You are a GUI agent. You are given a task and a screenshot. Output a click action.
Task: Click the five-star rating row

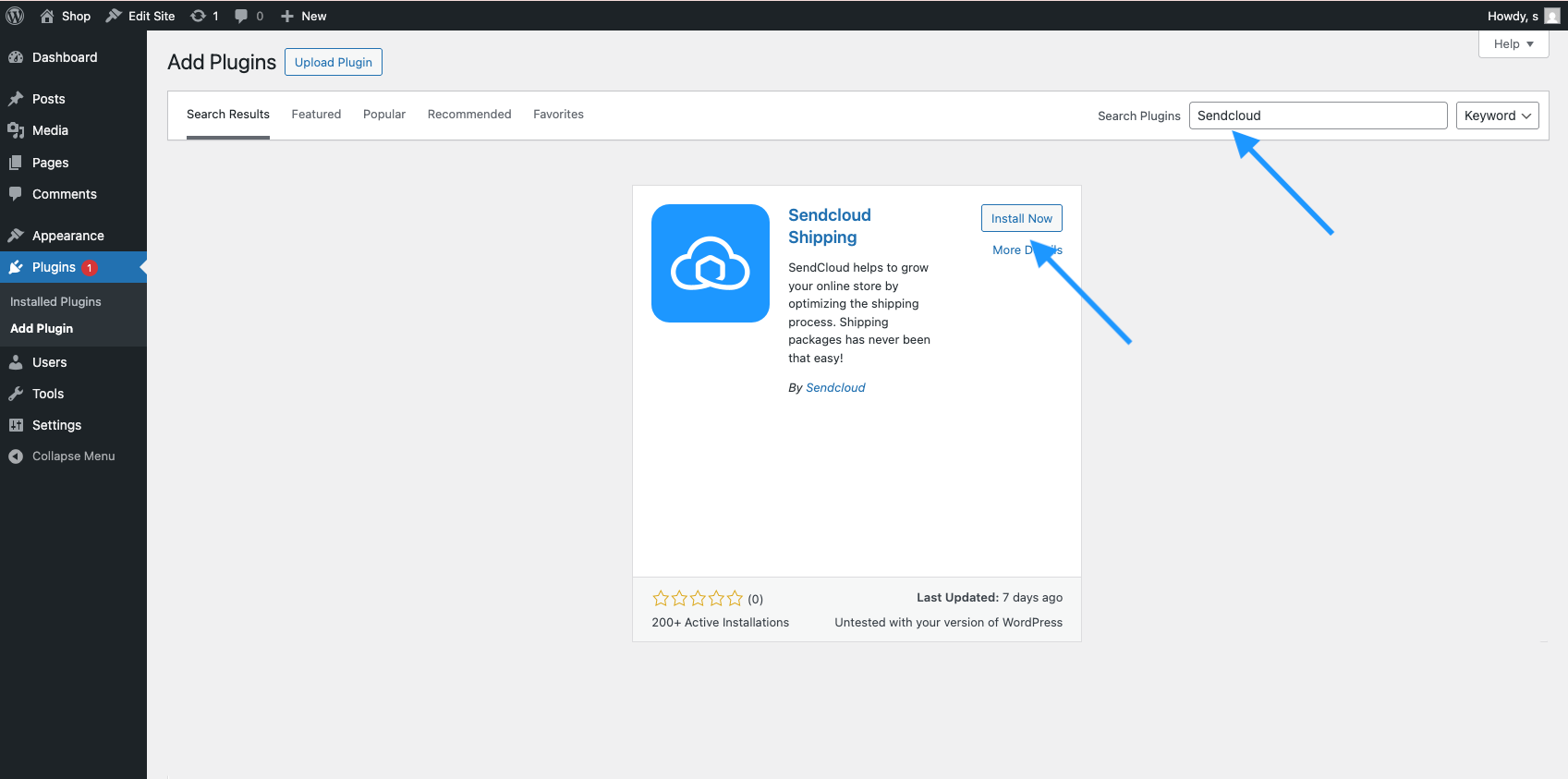tap(698, 599)
